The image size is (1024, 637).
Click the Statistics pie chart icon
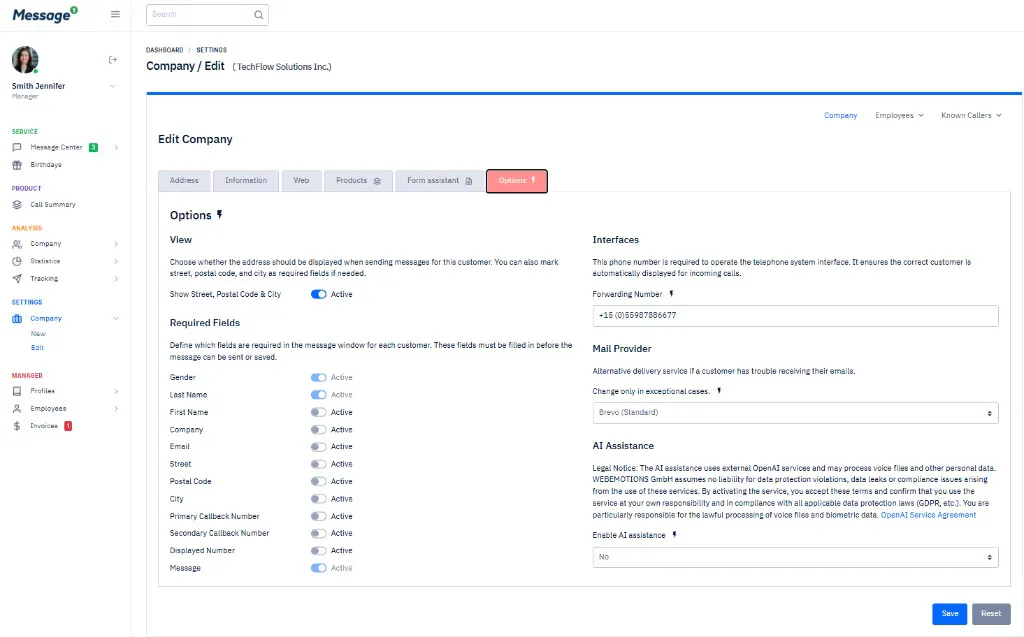pos(17,261)
